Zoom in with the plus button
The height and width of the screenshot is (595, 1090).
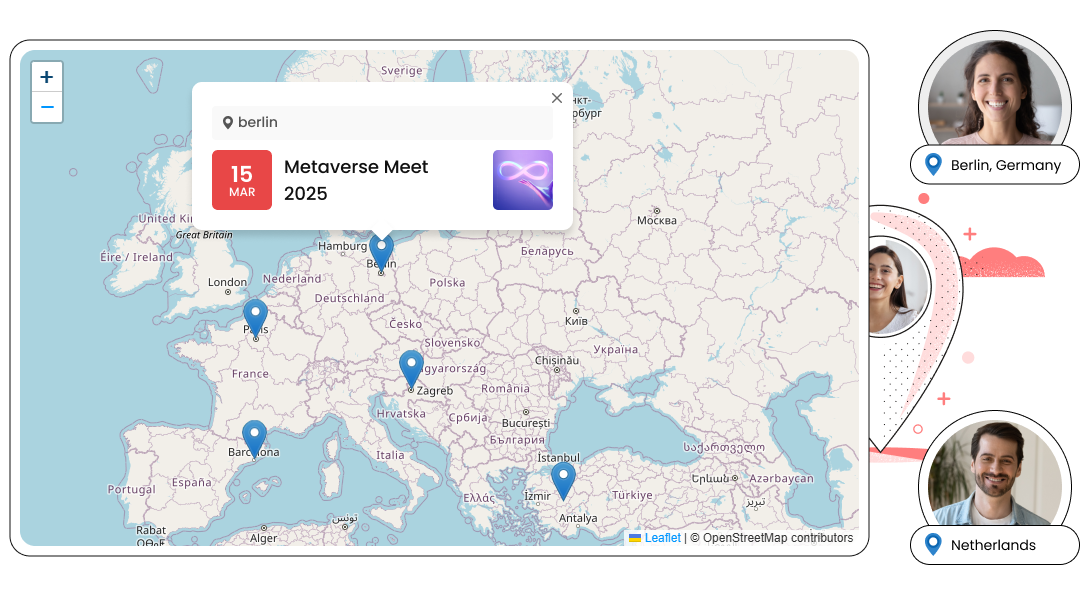(47, 77)
